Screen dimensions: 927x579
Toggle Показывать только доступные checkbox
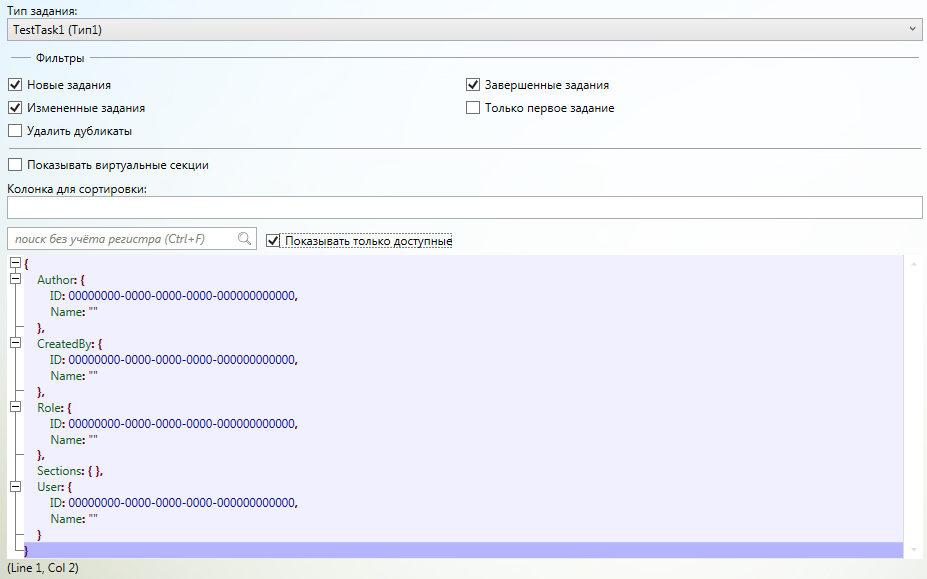[x=273, y=240]
